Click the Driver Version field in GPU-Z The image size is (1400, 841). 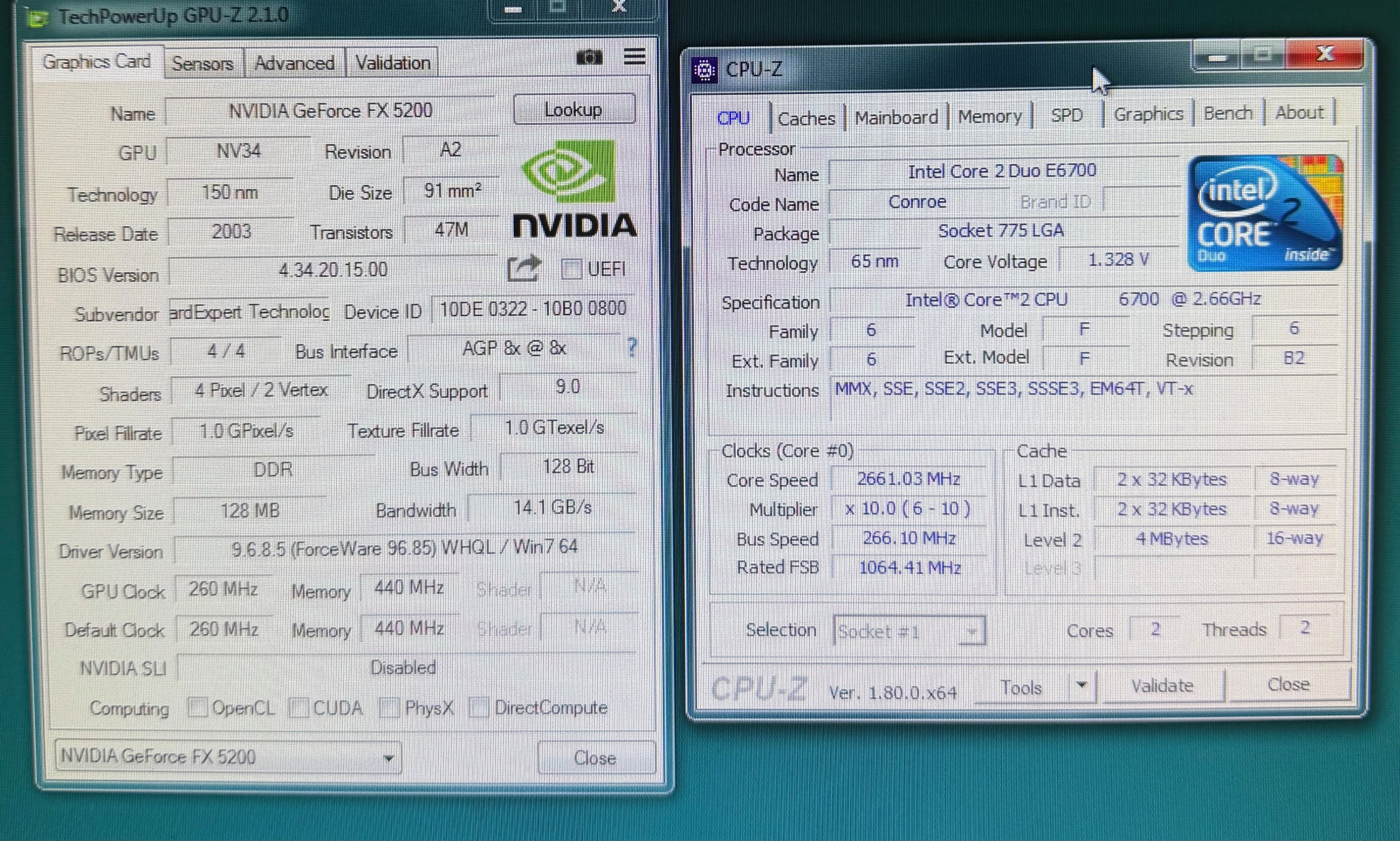pos(404,547)
